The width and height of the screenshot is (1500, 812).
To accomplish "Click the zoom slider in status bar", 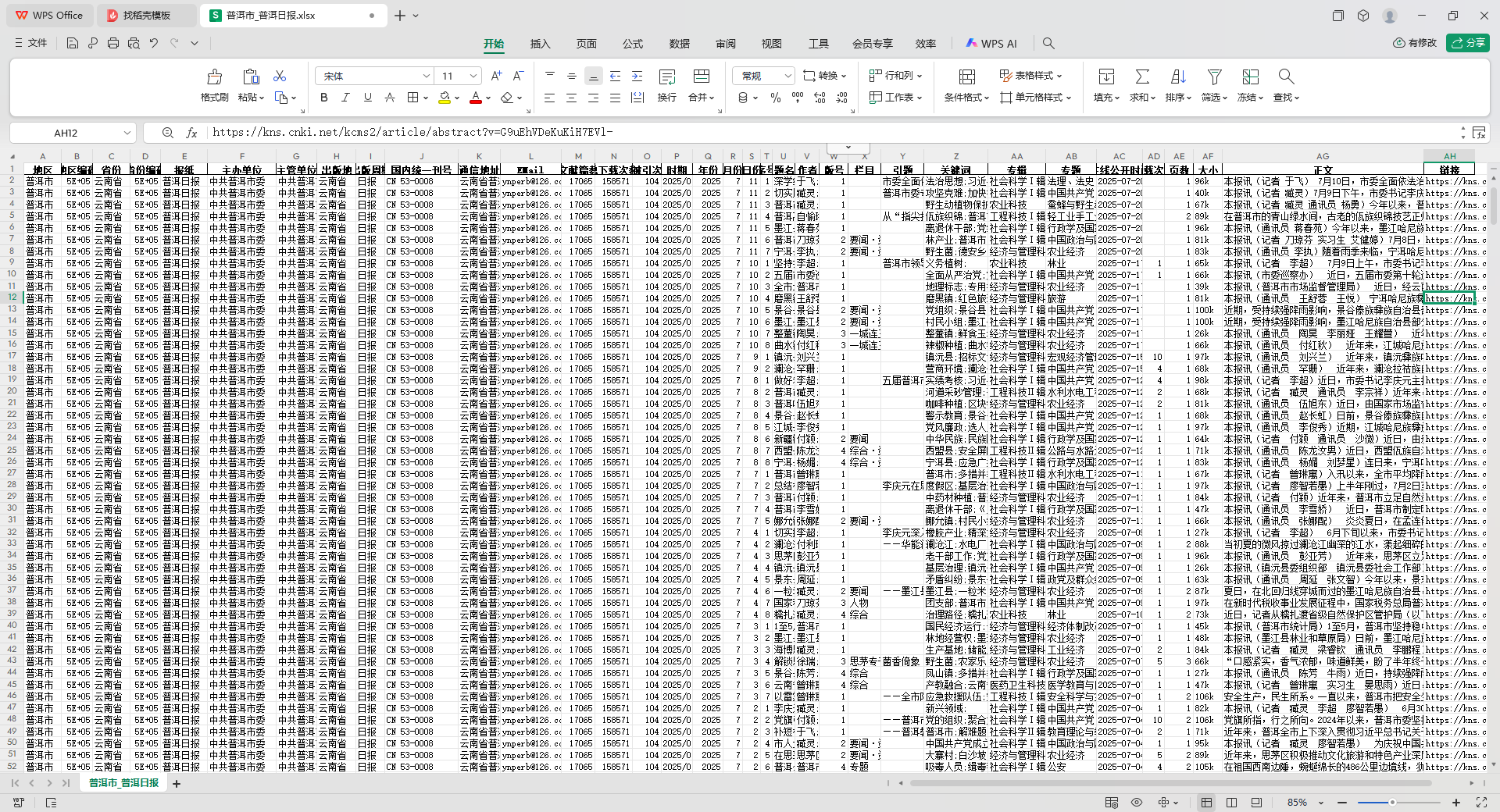I will click(1398, 803).
